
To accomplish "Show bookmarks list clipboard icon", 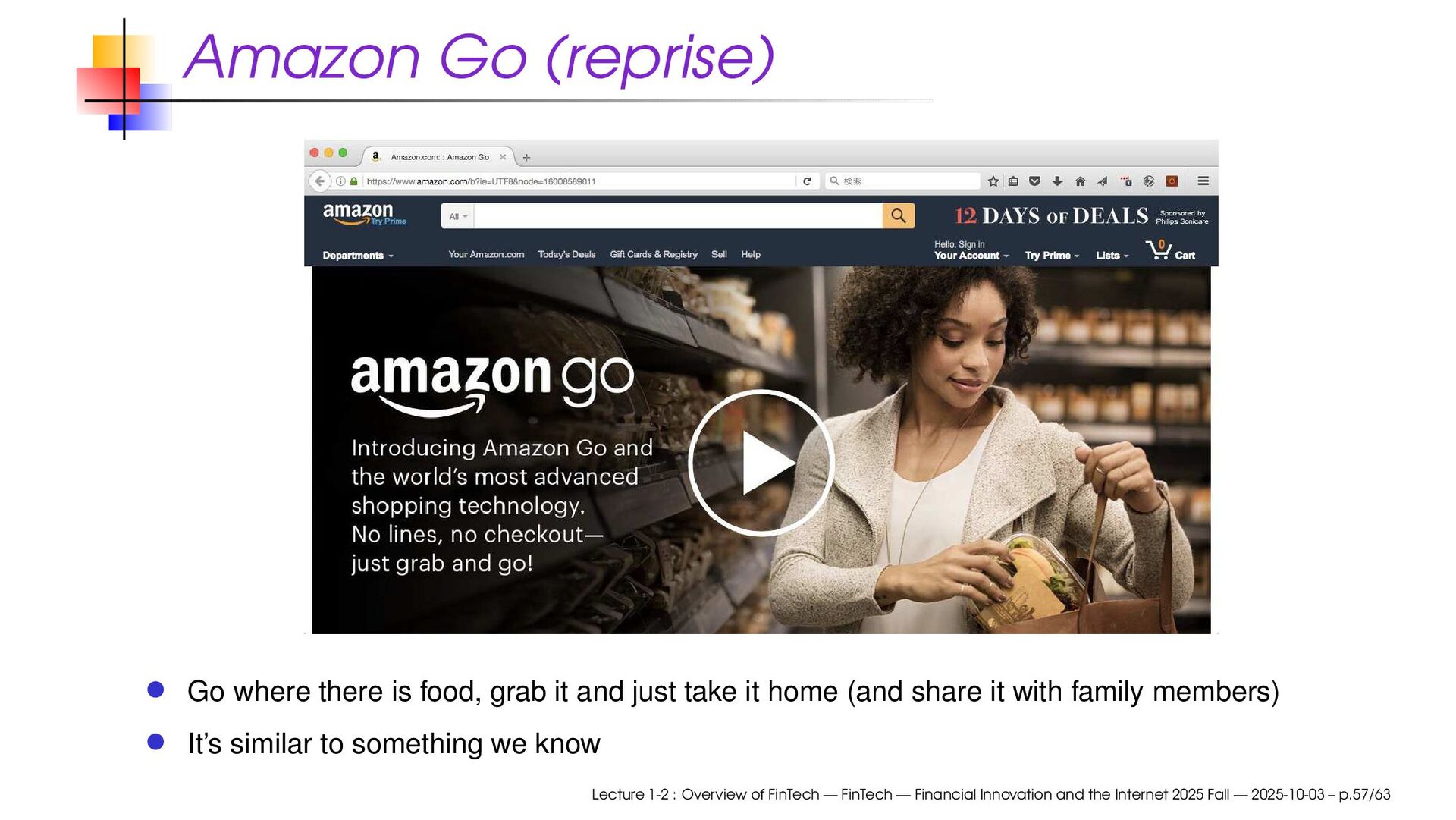I will click(1013, 181).
